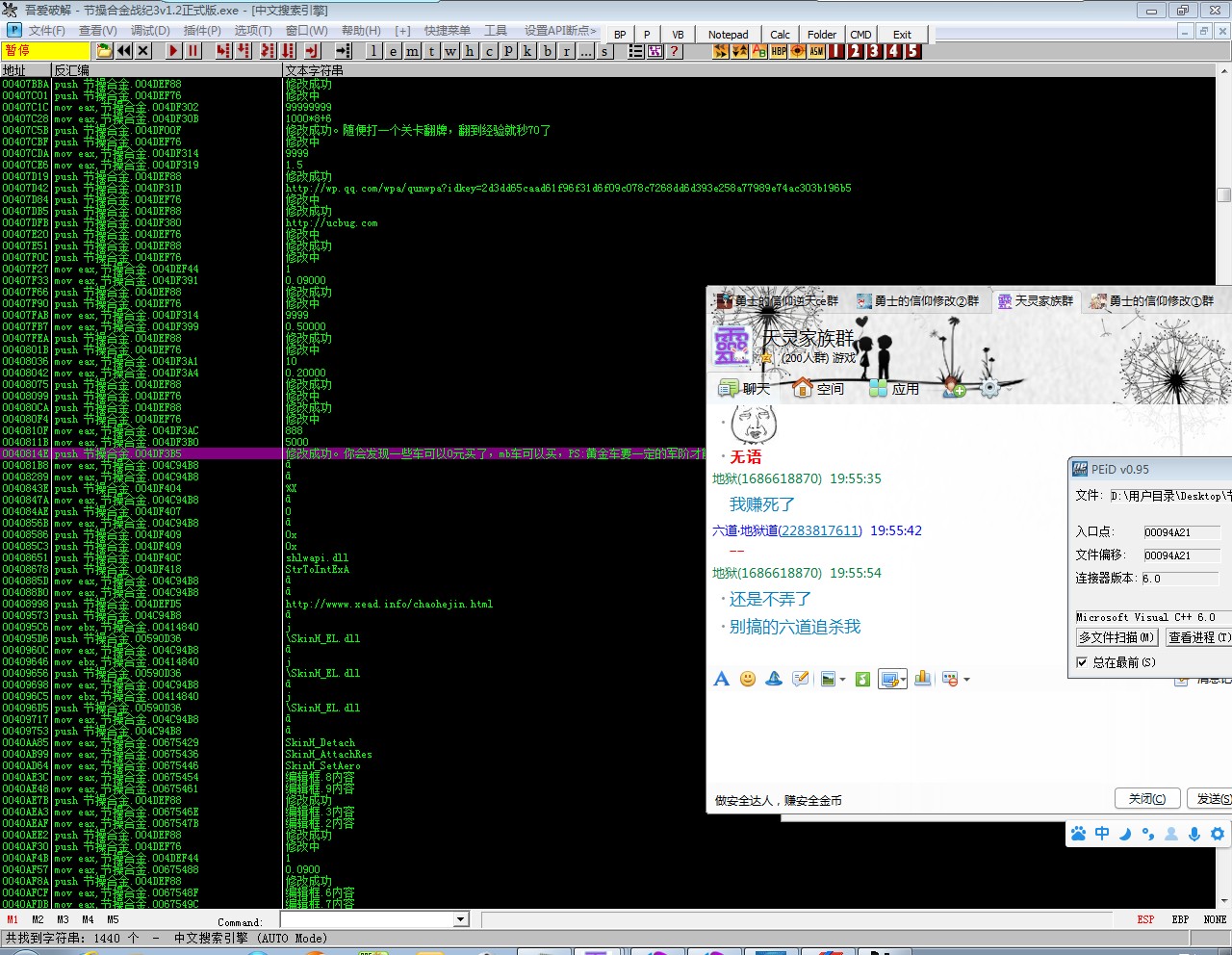Click the go to address arrow icon
This screenshot has width=1232, height=955.
(x=344, y=51)
